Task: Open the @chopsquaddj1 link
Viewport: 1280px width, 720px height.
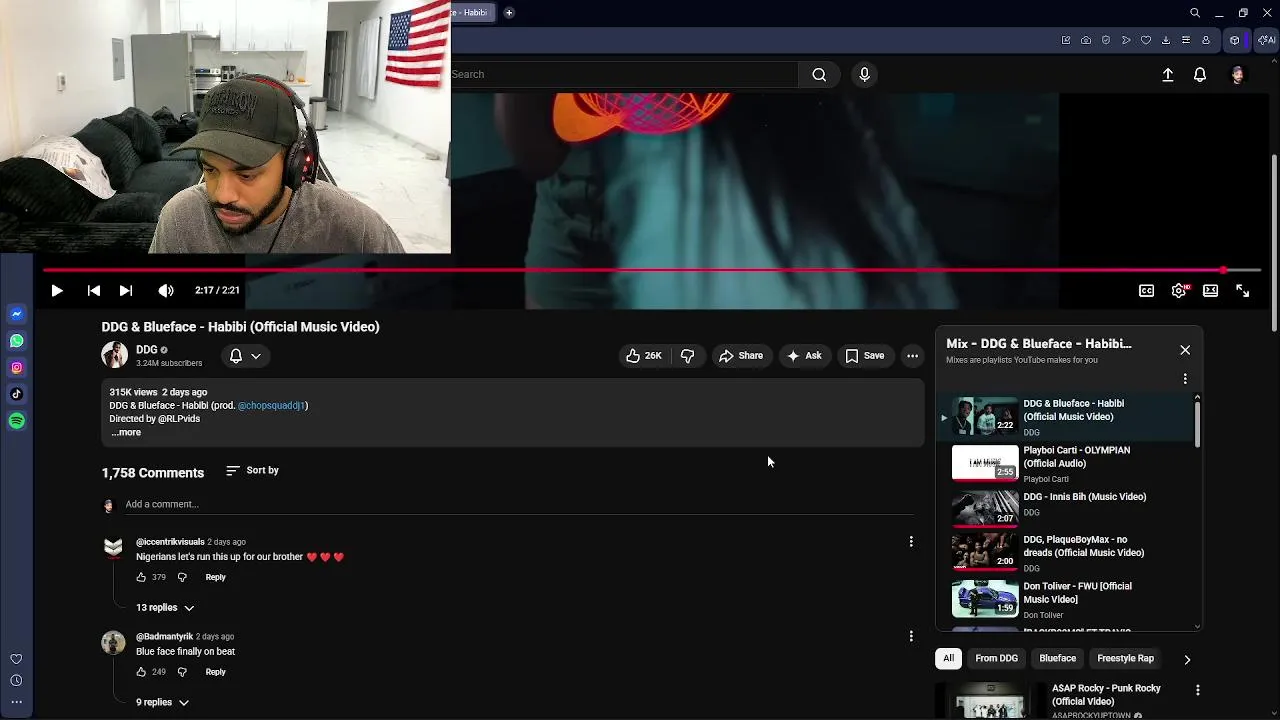Action: (272, 406)
